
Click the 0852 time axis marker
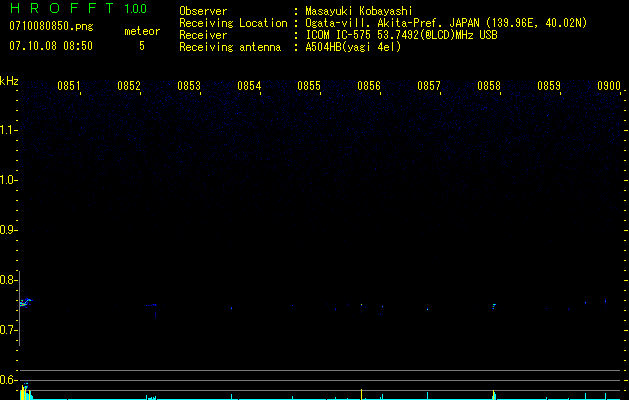click(x=129, y=86)
